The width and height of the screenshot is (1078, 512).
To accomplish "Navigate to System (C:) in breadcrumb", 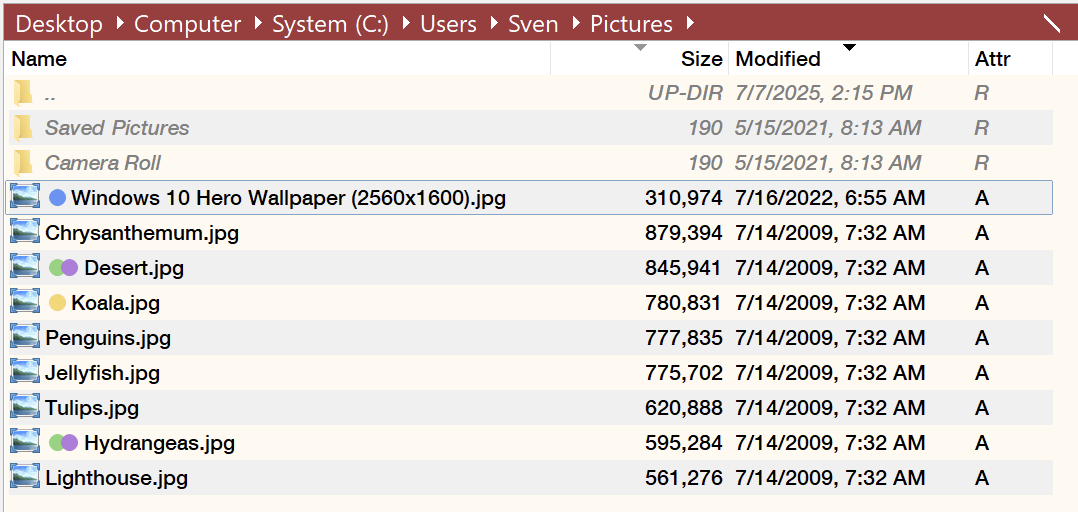I will pyautogui.click(x=330, y=24).
